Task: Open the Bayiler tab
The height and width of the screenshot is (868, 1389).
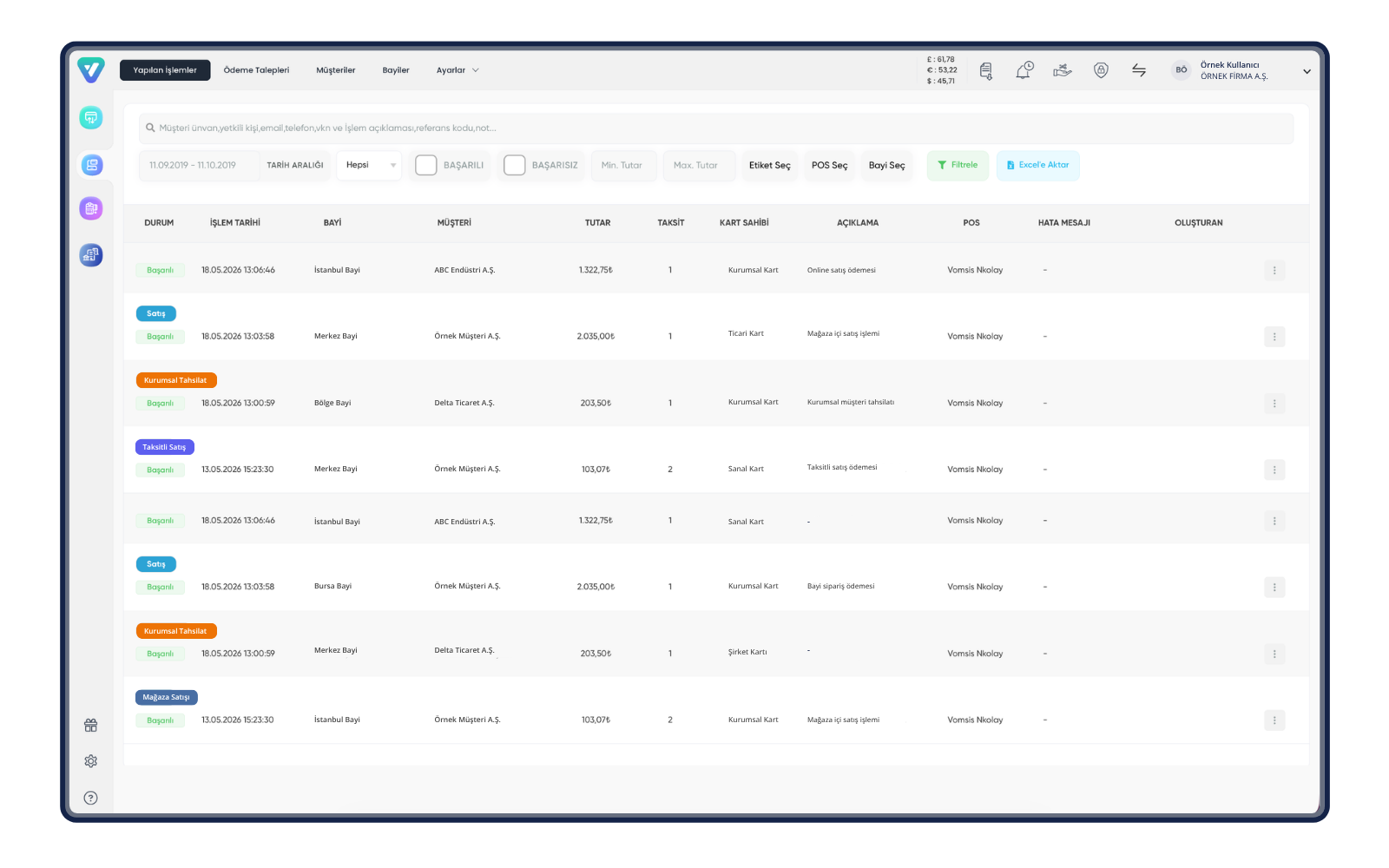Action: pyautogui.click(x=396, y=70)
